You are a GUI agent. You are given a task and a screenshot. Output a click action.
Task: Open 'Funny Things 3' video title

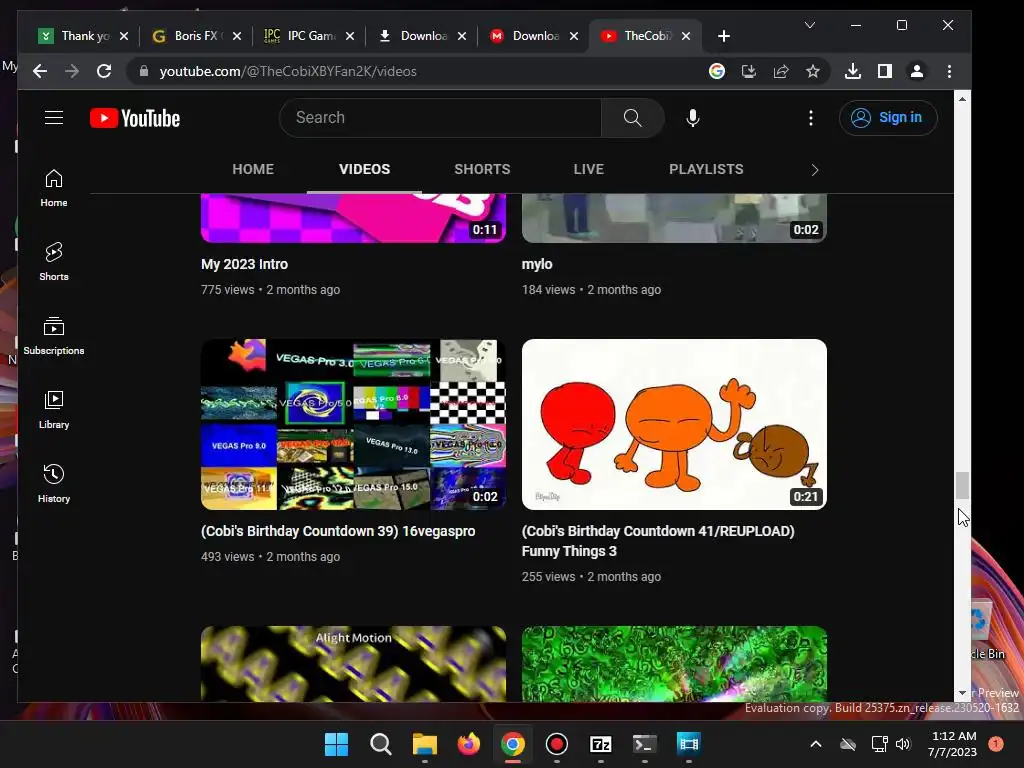(658, 541)
